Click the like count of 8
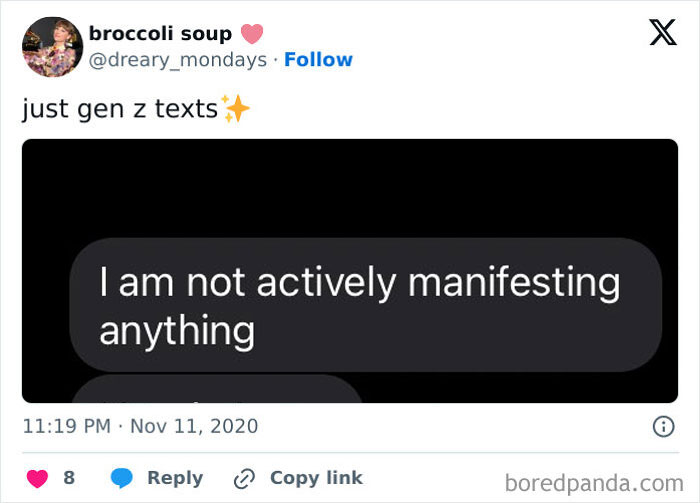This screenshot has width=700, height=503. [69, 478]
